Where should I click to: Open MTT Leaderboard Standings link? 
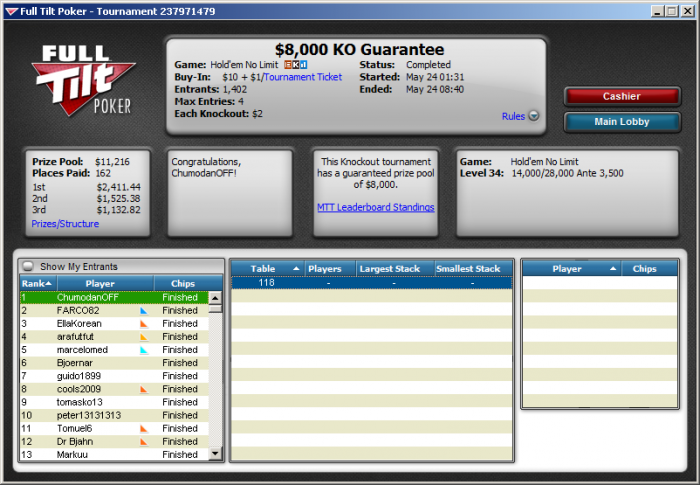coord(375,207)
